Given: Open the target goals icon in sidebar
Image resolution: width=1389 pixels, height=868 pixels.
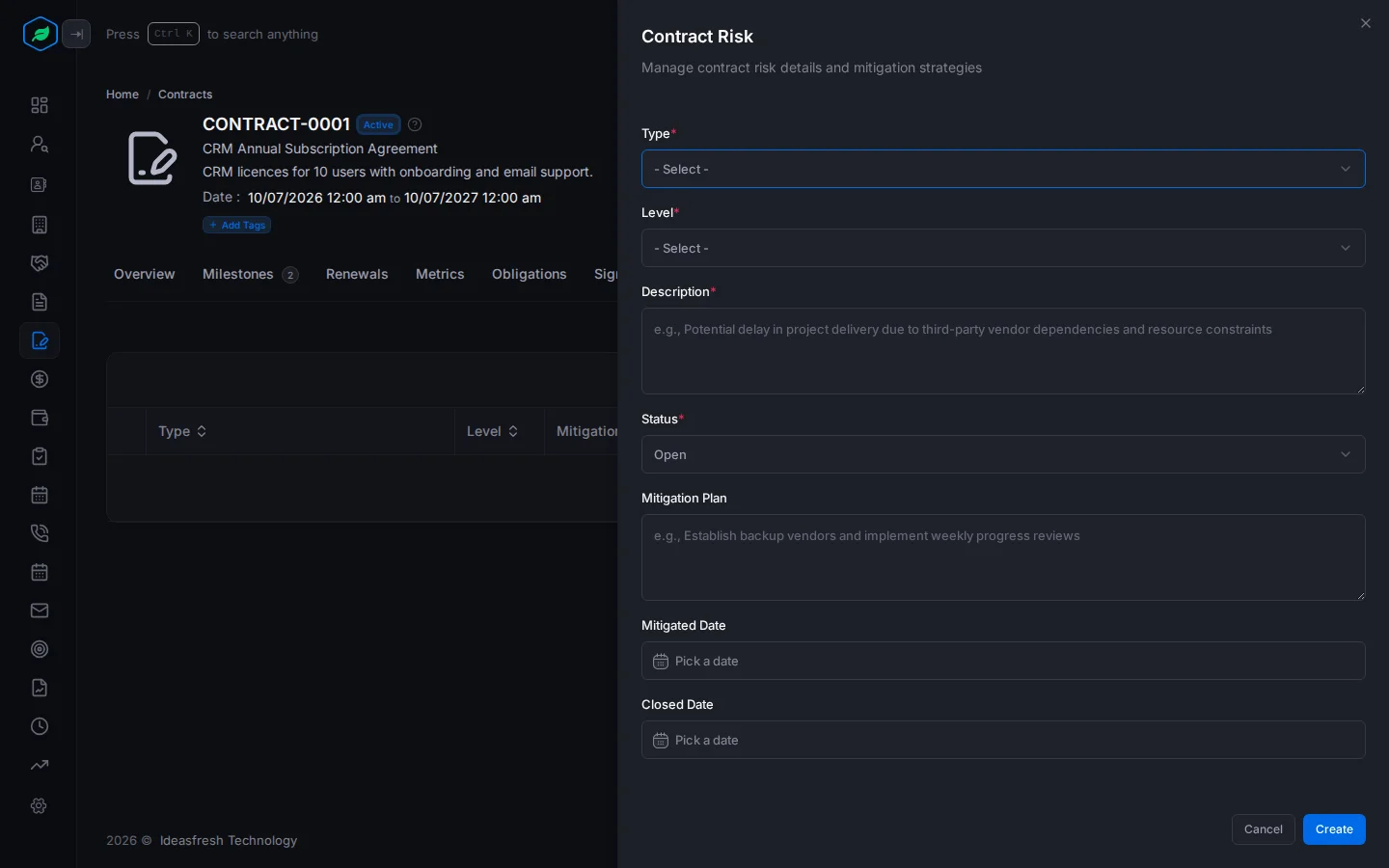Looking at the screenshot, I should (x=40, y=649).
